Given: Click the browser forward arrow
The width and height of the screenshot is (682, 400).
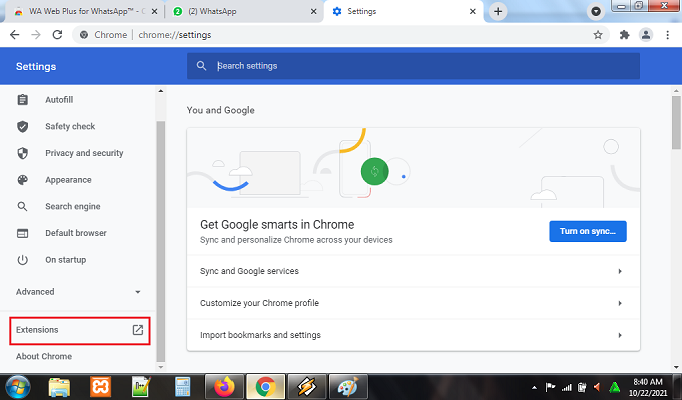Looking at the screenshot, I should pos(36,35).
